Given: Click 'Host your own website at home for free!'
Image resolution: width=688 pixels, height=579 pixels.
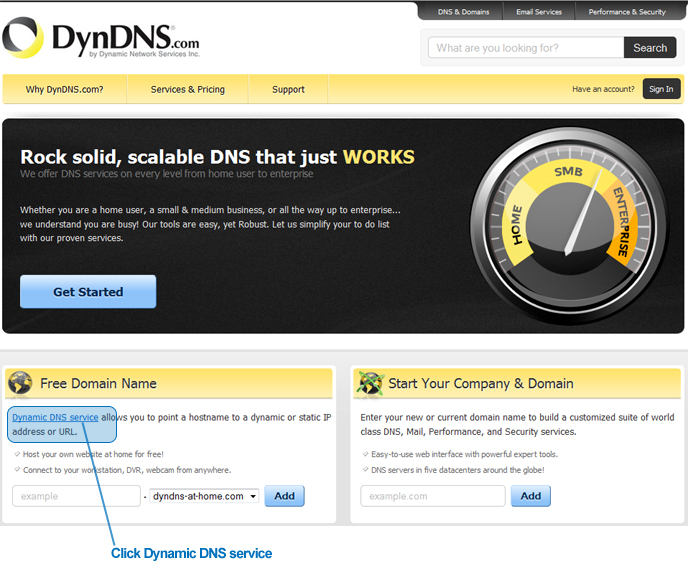Looking at the screenshot, I should point(93,454).
